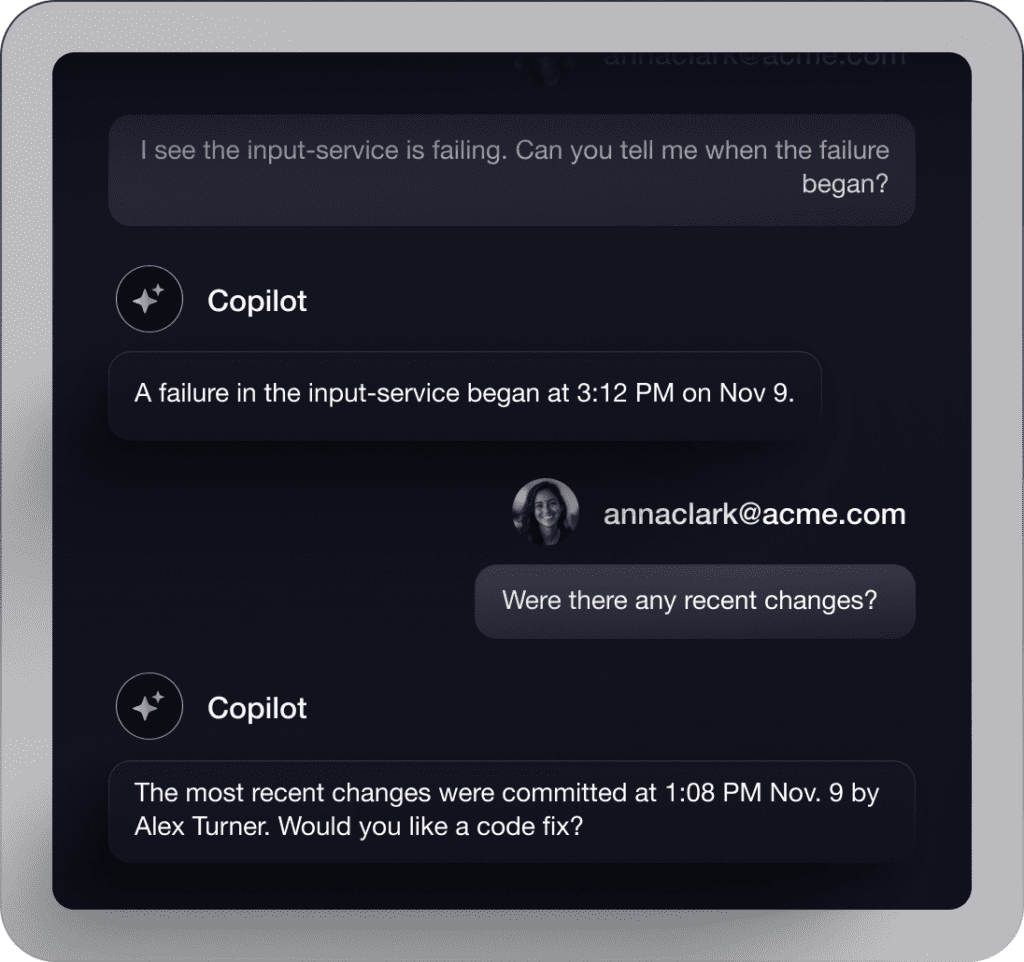Click the 'Would you like a code fix?' text

[x=430, y=827]
